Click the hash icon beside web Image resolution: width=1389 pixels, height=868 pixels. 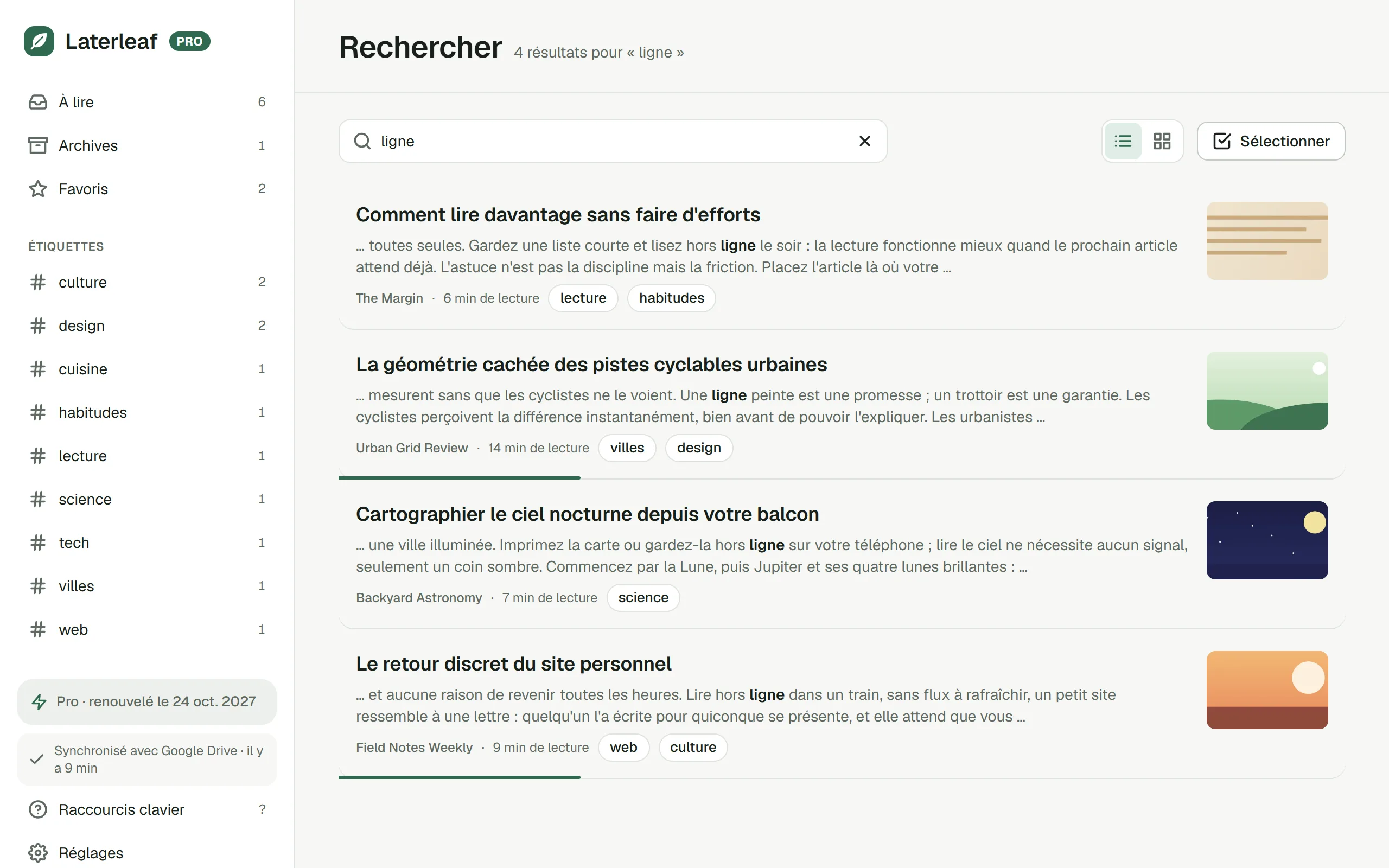click(38, 630)
